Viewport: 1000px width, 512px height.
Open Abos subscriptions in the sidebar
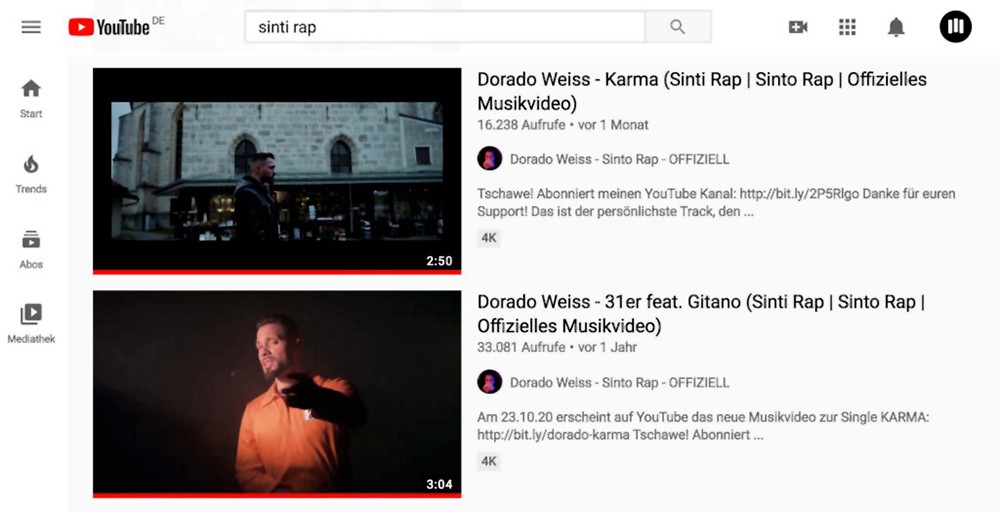31,249
